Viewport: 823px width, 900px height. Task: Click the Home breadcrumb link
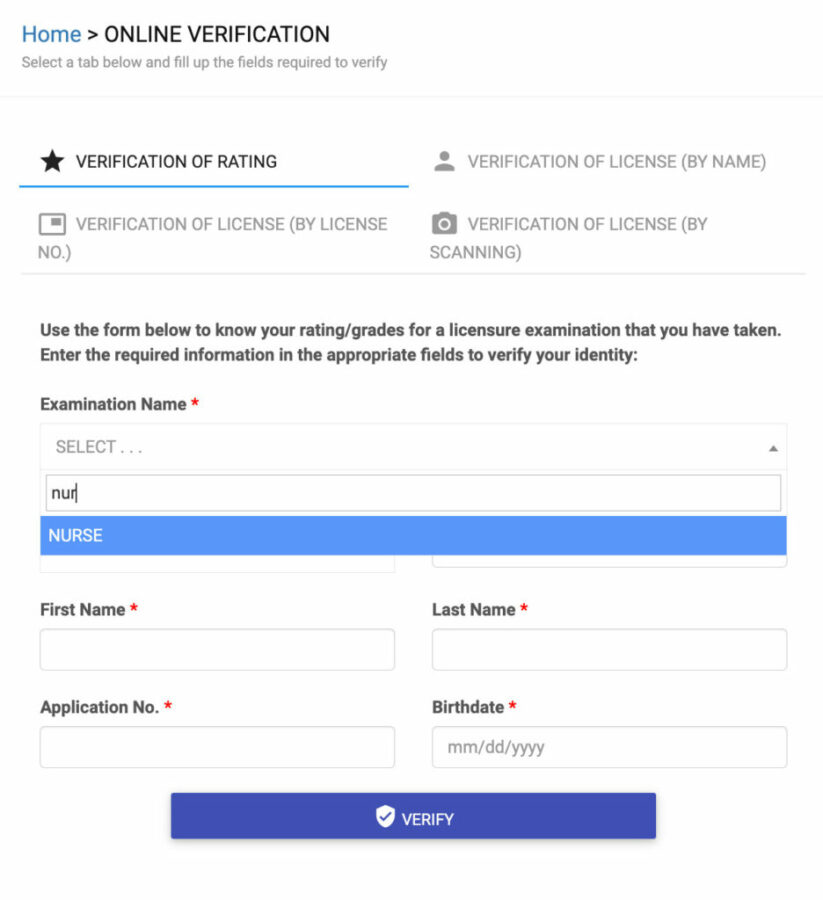click(x=51, y=34)
